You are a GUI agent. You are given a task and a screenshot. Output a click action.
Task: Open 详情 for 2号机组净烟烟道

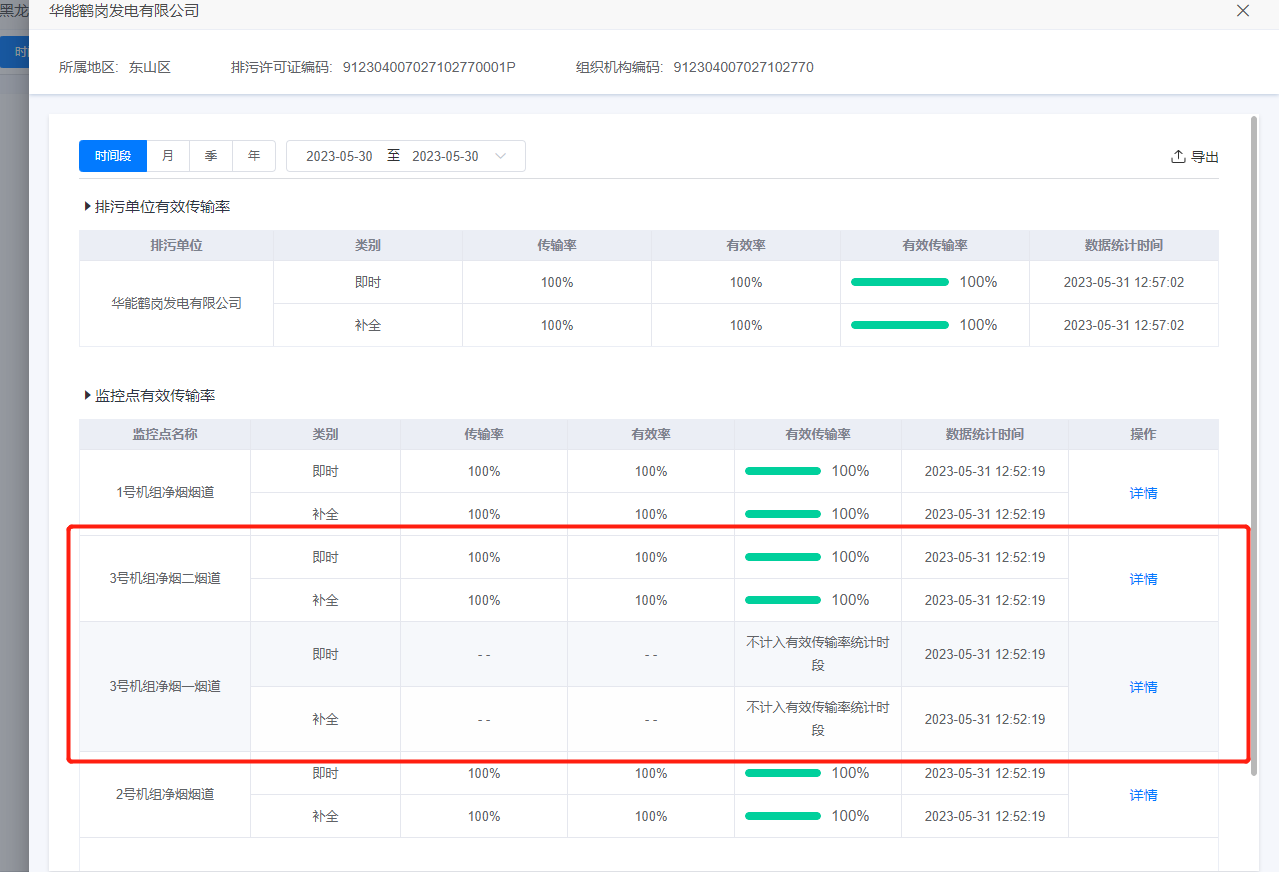point(1143,795)
